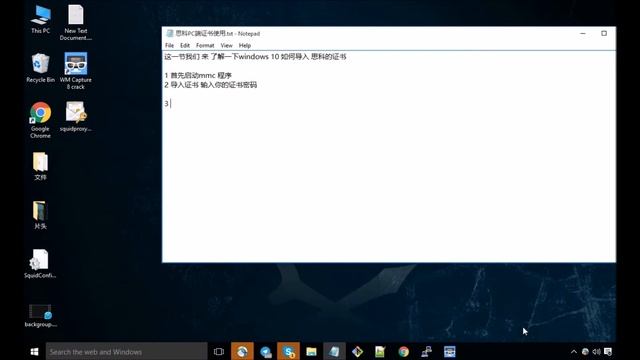The image size is (640, 360).
Task: Show hidden system tray icons
Action: pos(573,351)
